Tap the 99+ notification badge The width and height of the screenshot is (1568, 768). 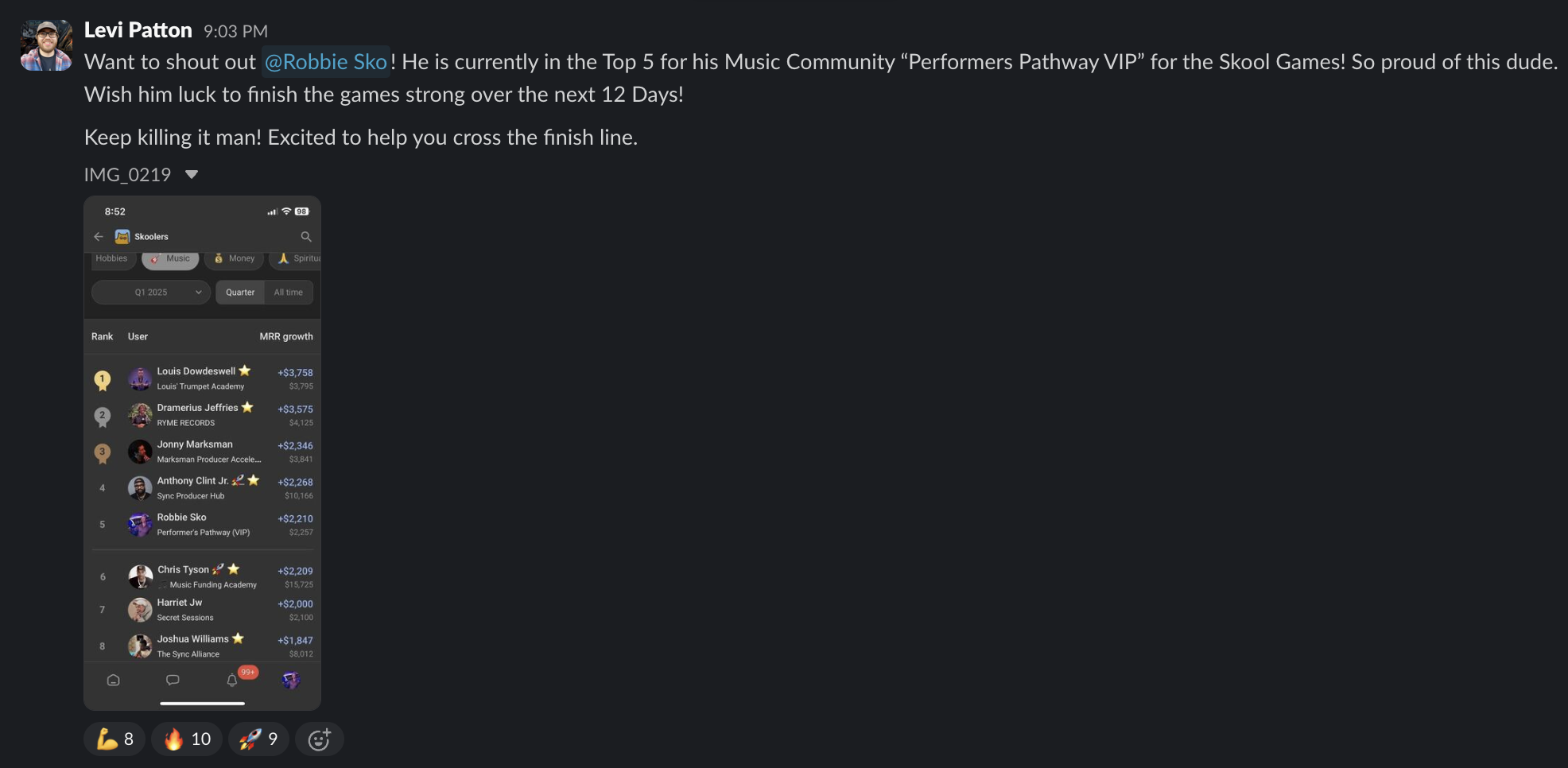[247, 672]
